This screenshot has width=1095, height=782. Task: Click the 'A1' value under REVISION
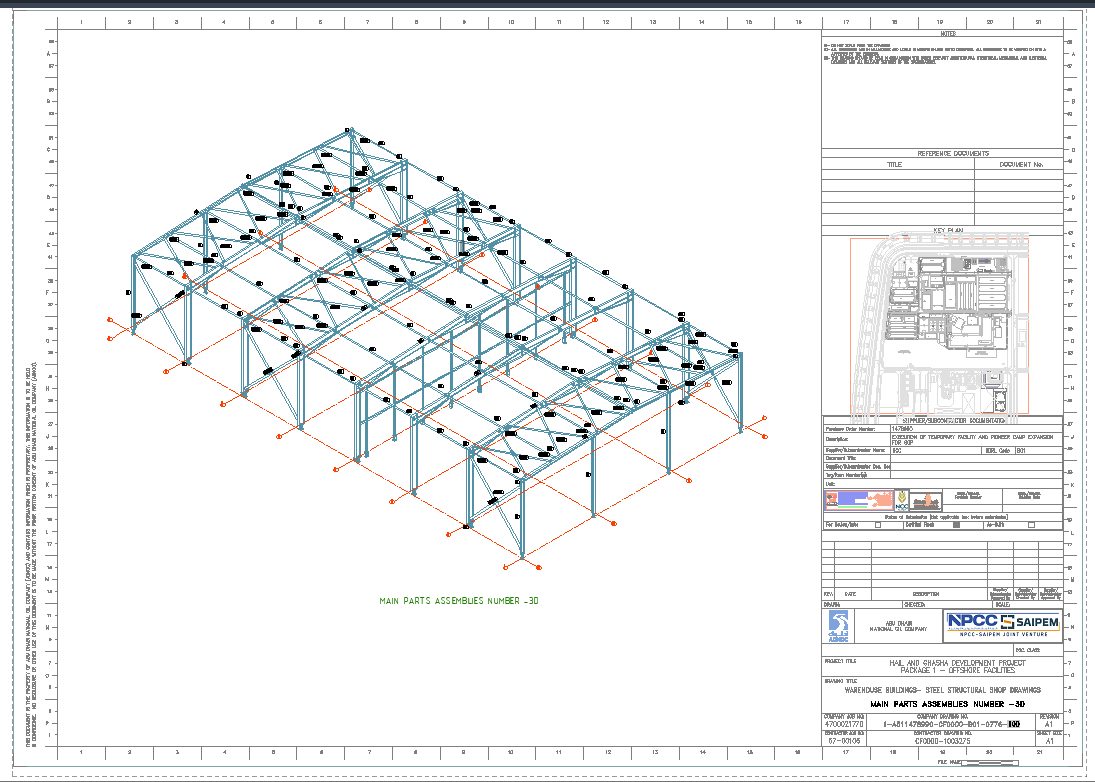1049,724
